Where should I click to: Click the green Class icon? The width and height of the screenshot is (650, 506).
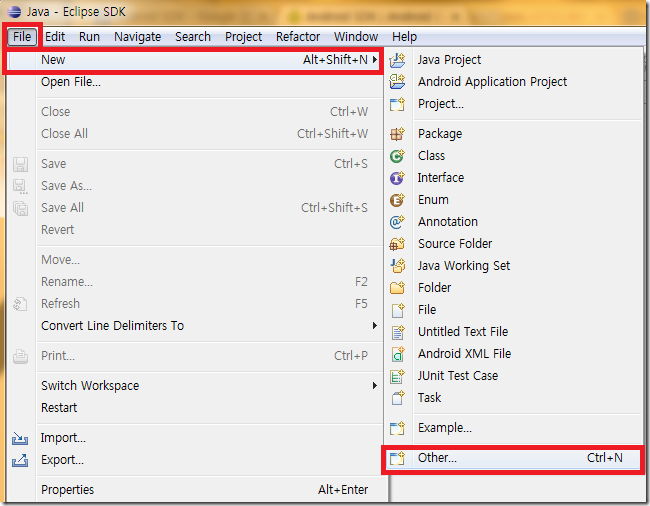[x=397, y=156]
